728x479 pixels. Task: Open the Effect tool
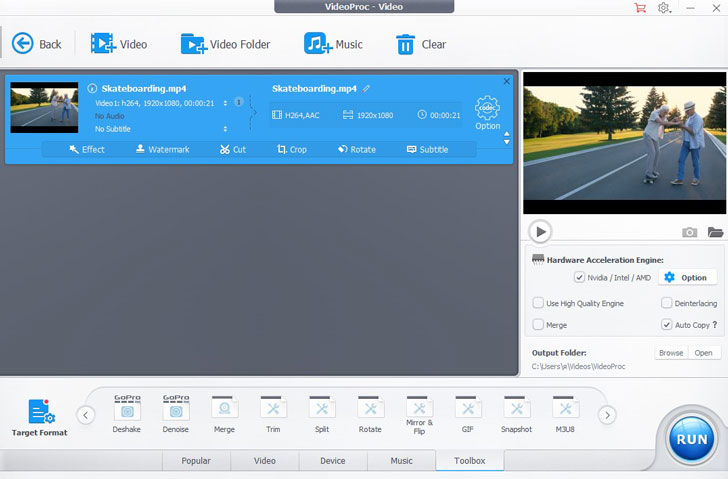click(87, 149)
